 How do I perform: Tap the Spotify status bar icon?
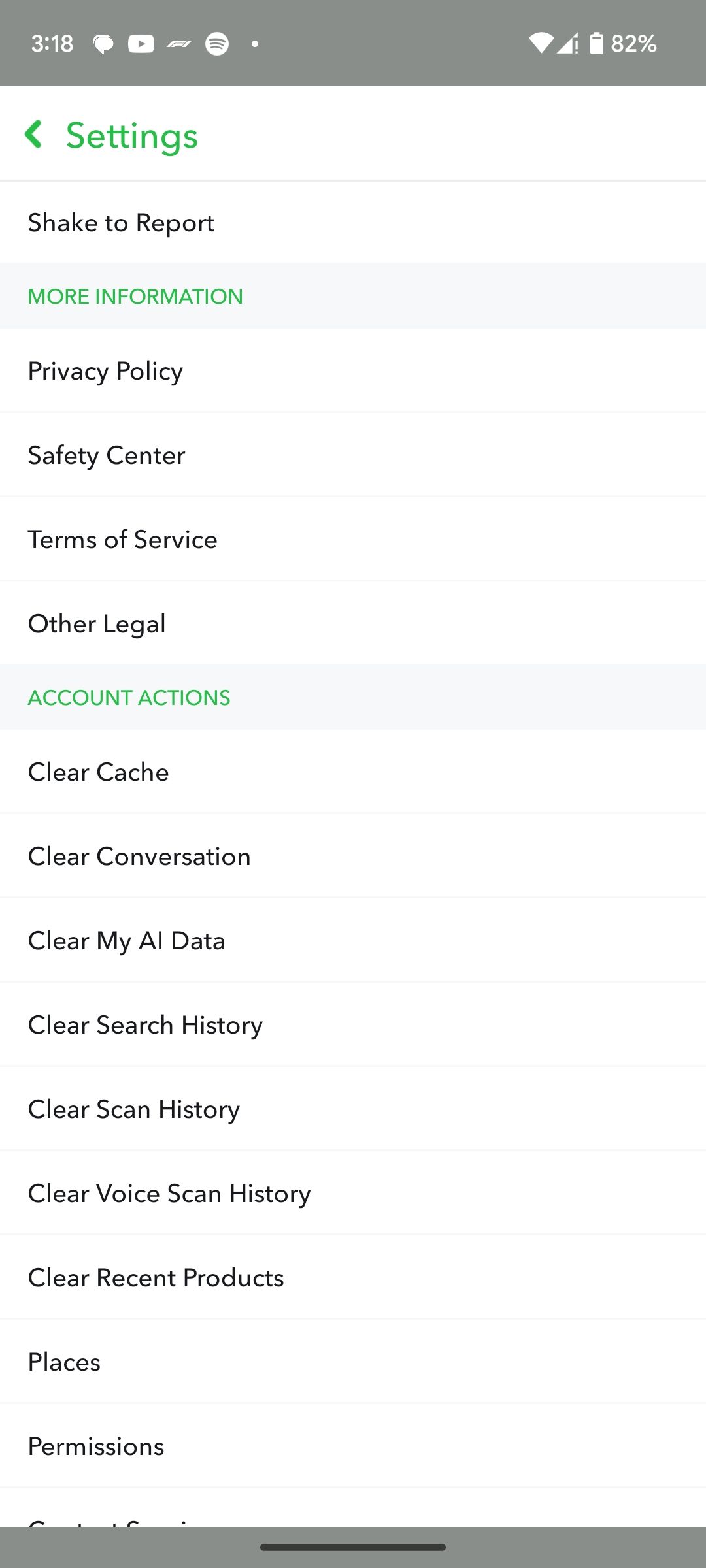(x=217, y=44)
